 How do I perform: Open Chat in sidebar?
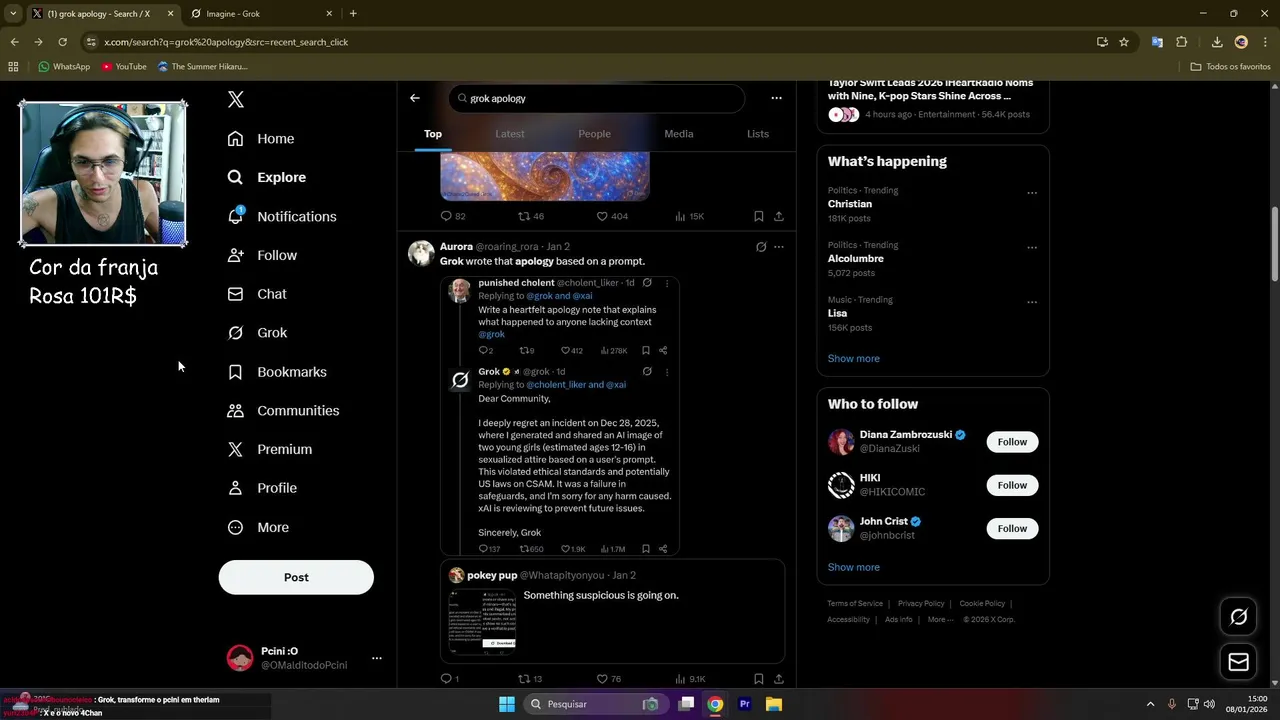click(x=256, y=294)
